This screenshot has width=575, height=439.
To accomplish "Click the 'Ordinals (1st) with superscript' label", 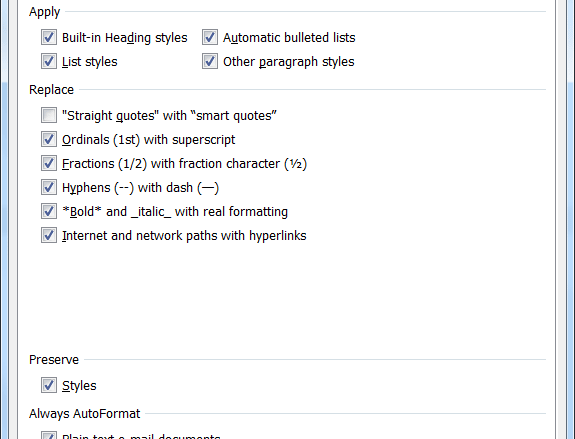I will (x=149, y=140).
